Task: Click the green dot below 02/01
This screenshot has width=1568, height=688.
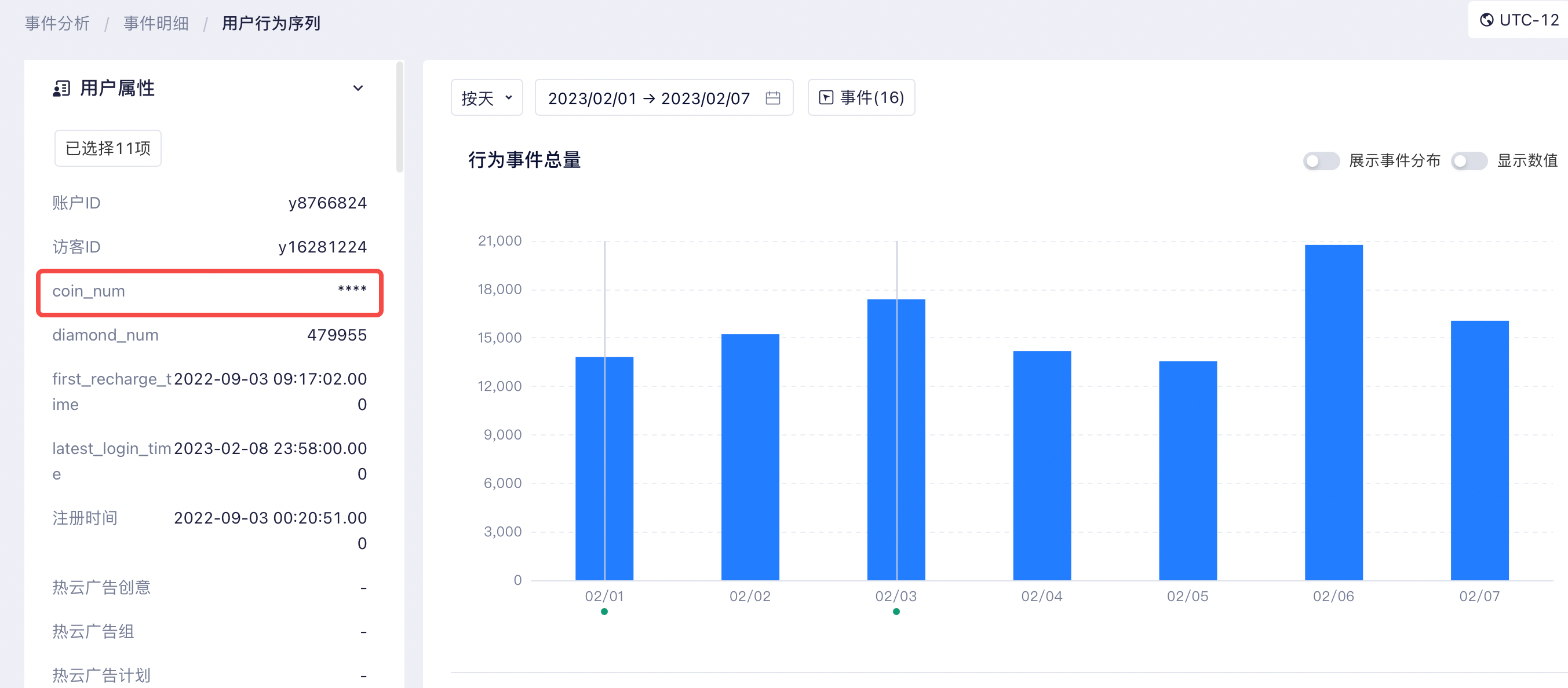Action: pyautogui.click(x=604, y=612)
